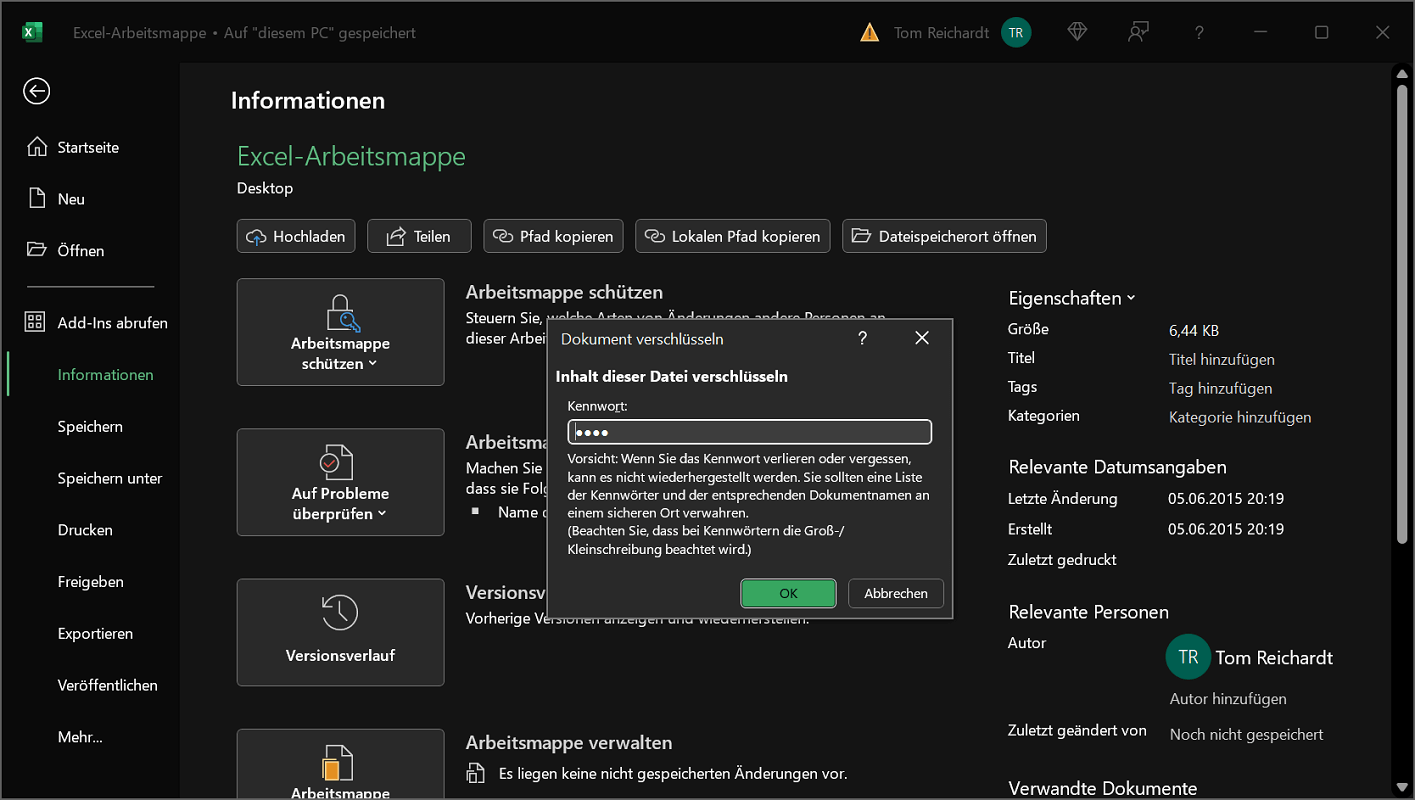Select Speichern in the sidebar

[90, 426]
